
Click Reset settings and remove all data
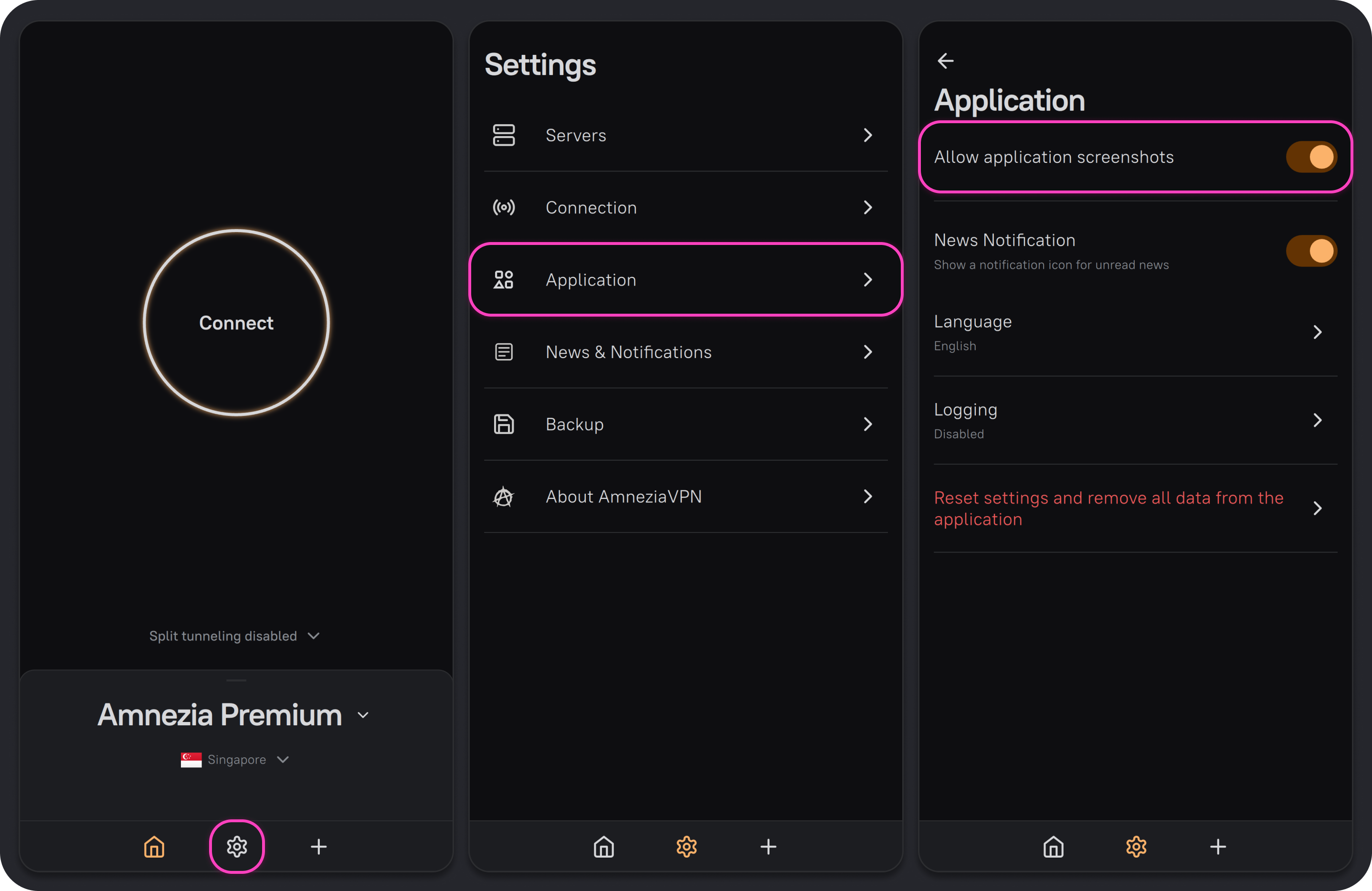(1135, 508)
